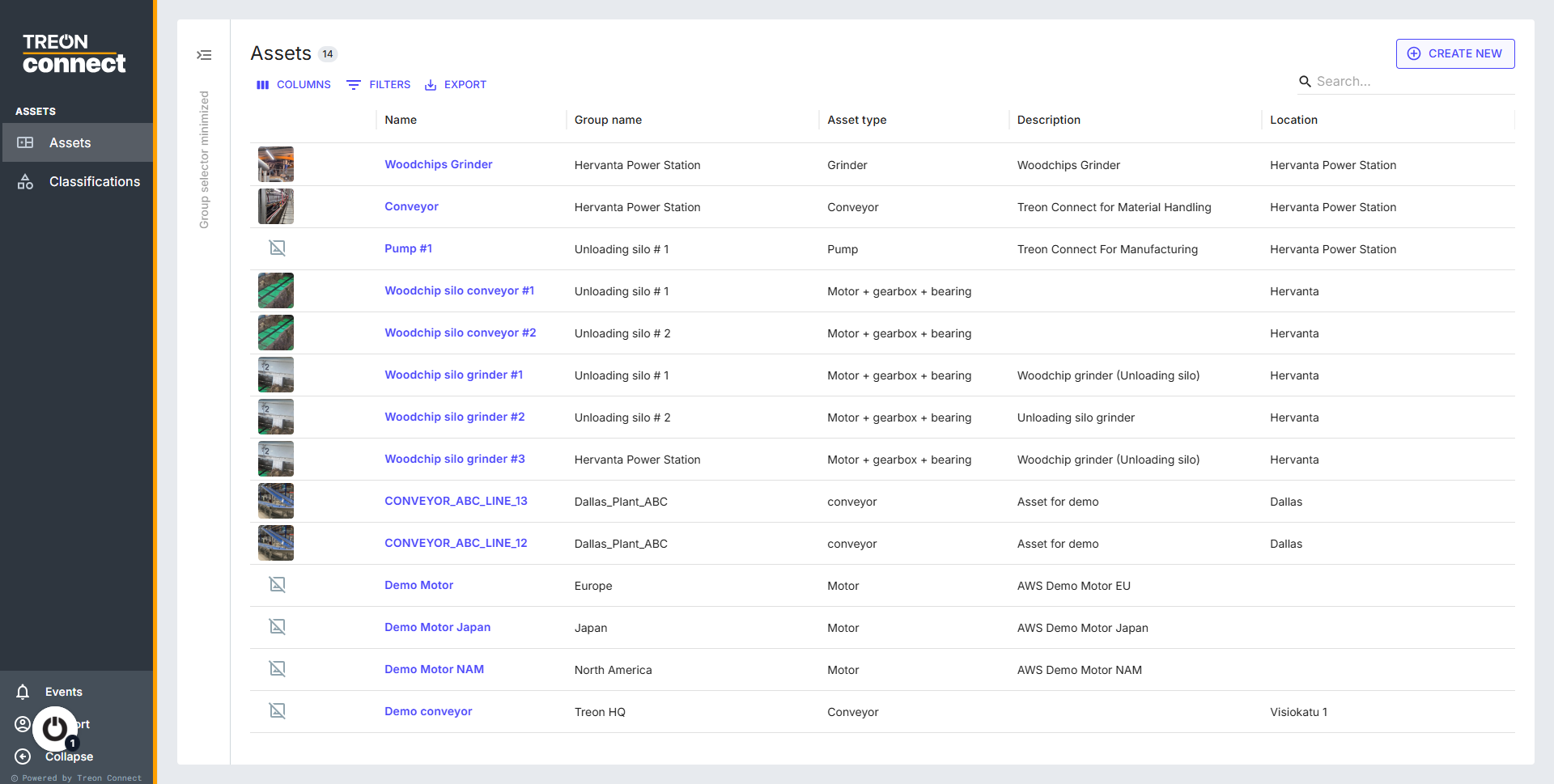
Task: Click the asset search field
Action: [1412, 82]
